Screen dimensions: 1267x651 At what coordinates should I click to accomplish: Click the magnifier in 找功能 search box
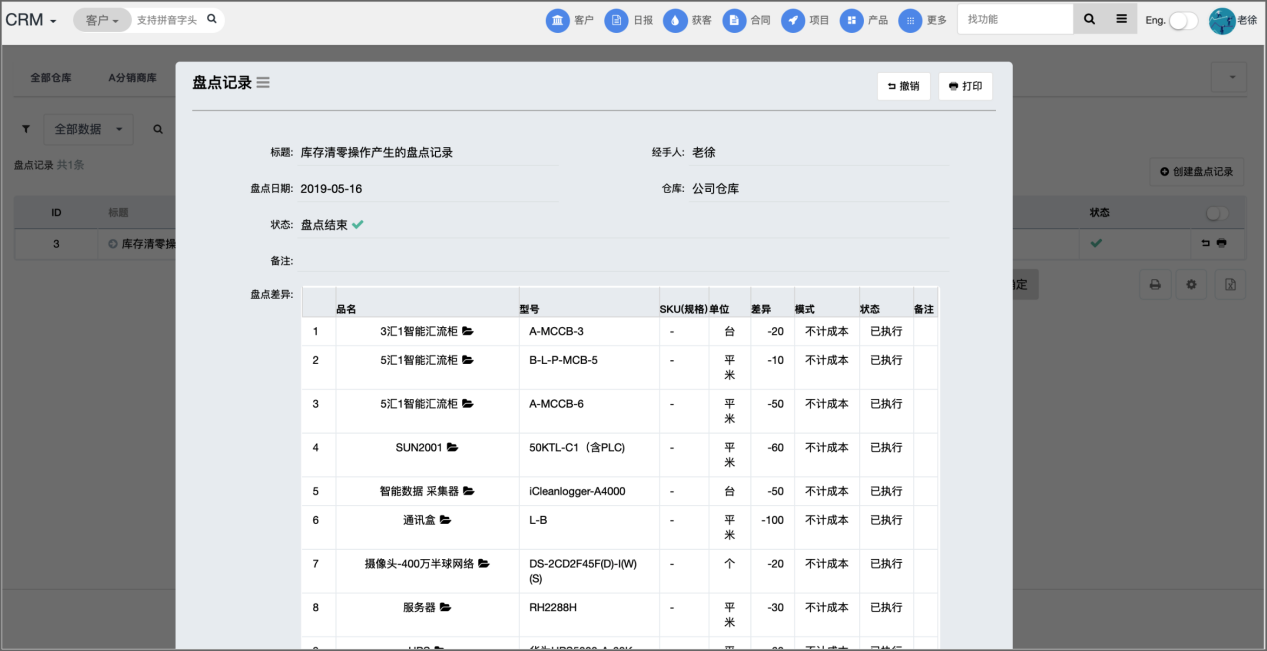[x=1089, y=19]
